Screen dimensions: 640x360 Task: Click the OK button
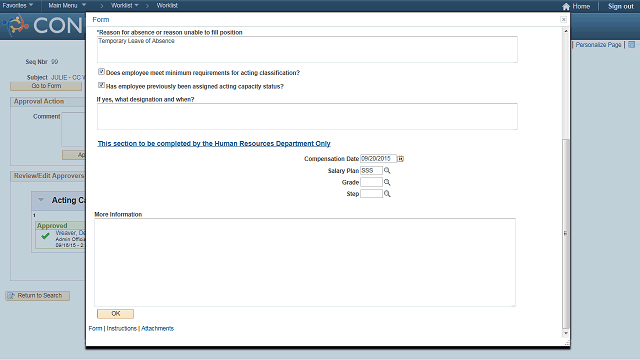116,313
